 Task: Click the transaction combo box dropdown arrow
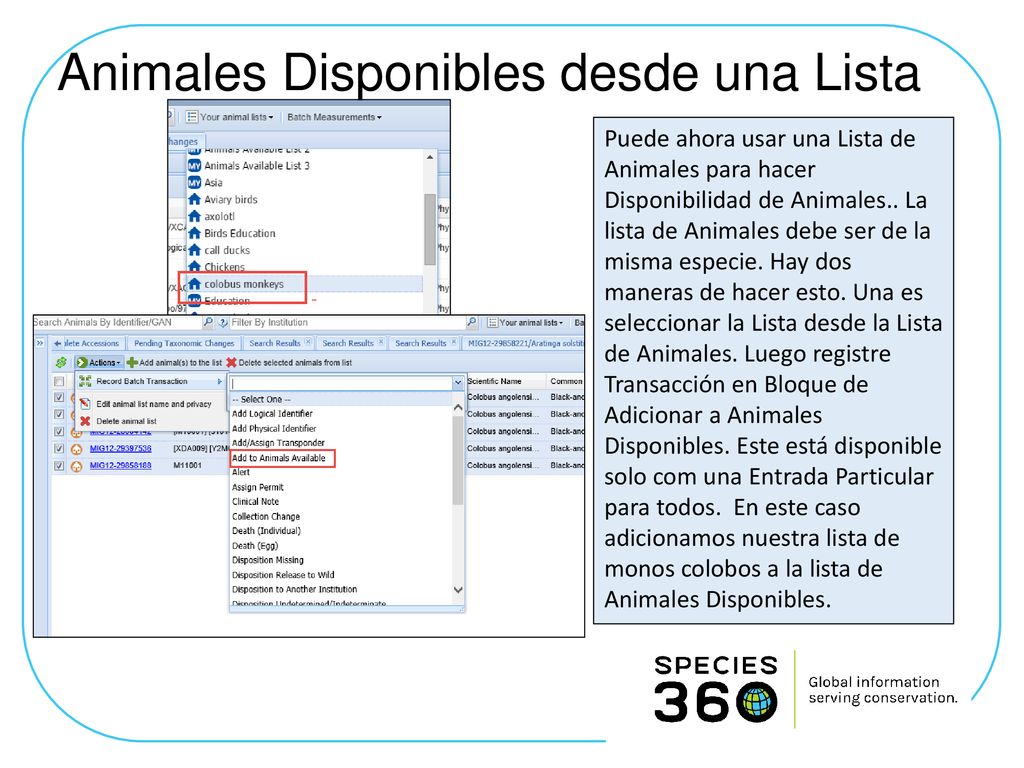point(458,383)
